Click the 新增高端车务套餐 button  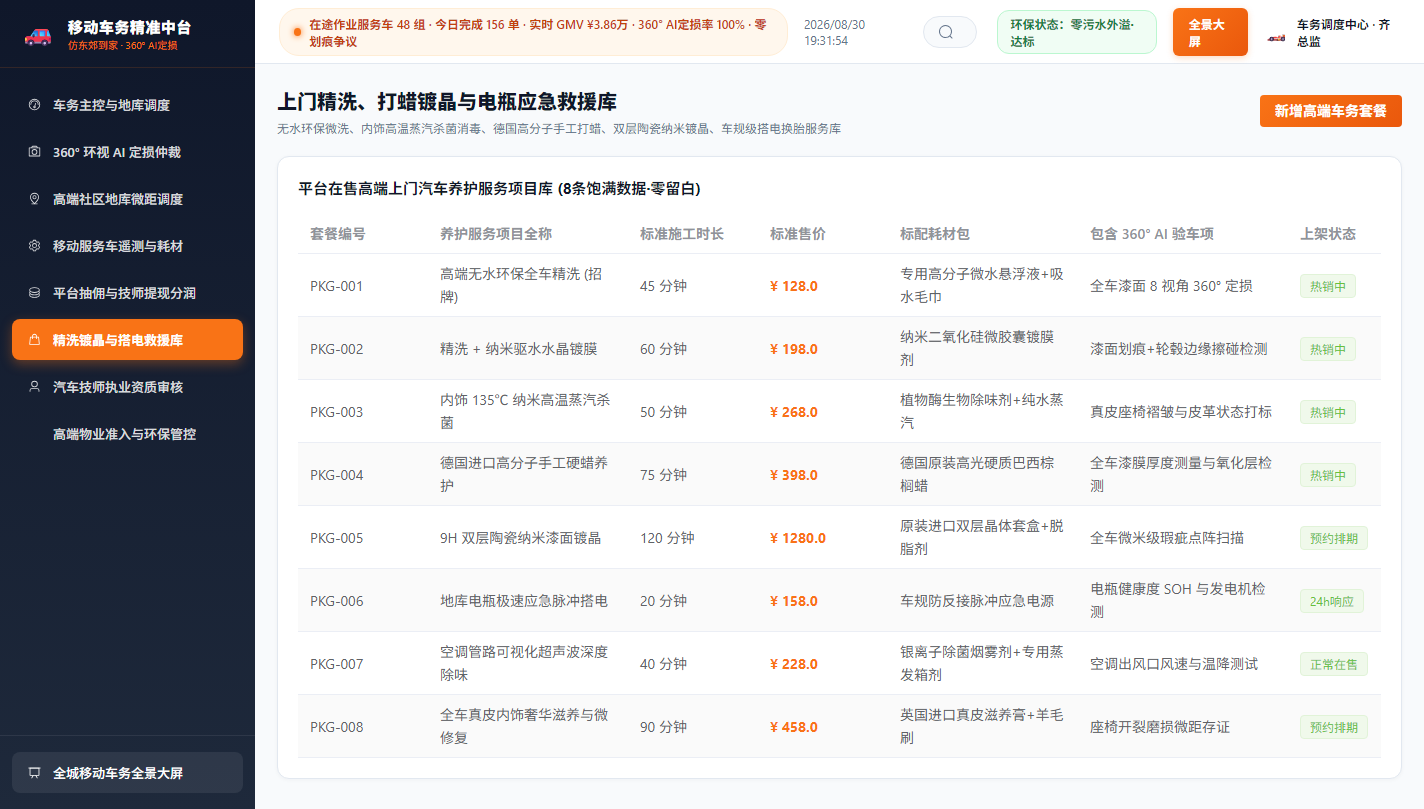pos(1330,111)
